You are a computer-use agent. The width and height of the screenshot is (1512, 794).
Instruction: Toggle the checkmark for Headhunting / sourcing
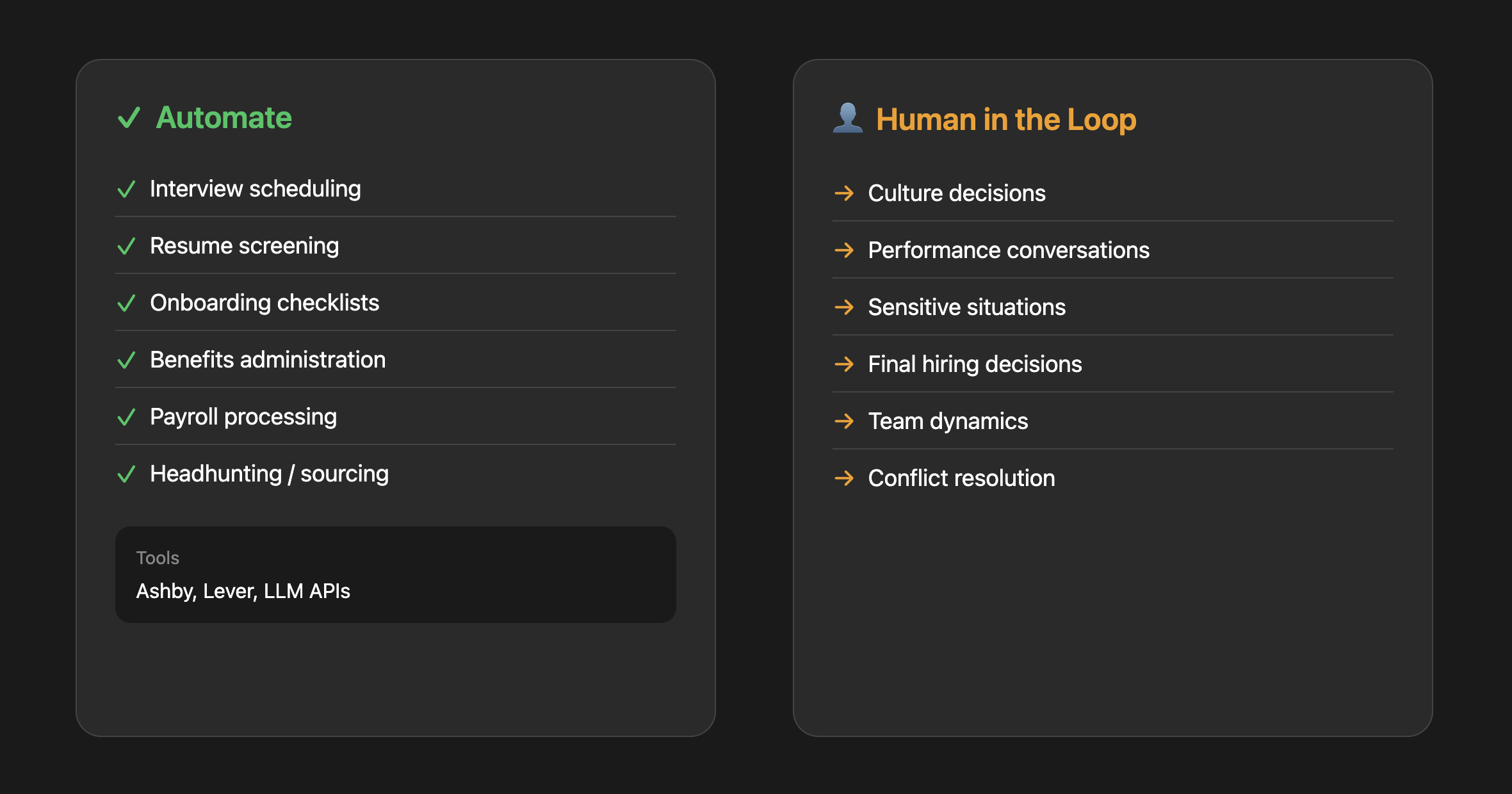[x=126, y=474]
